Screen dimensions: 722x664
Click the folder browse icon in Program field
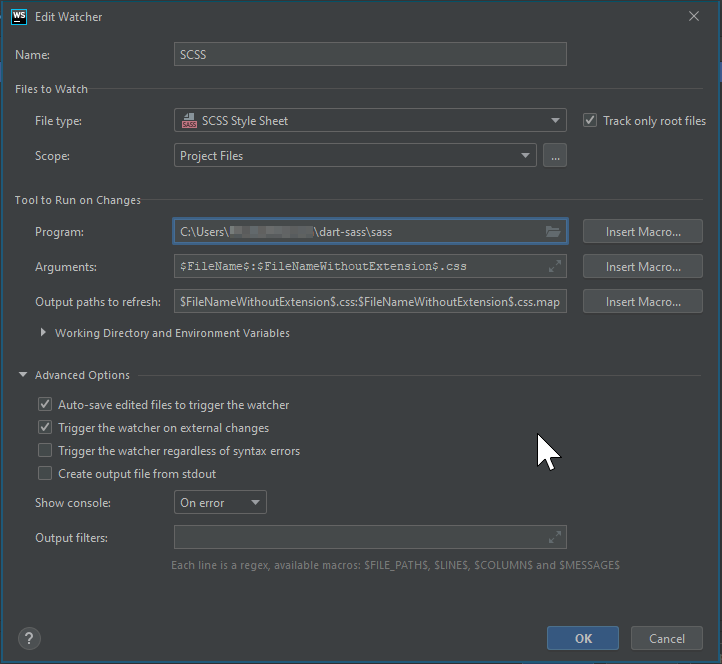(x=553, y=232)
